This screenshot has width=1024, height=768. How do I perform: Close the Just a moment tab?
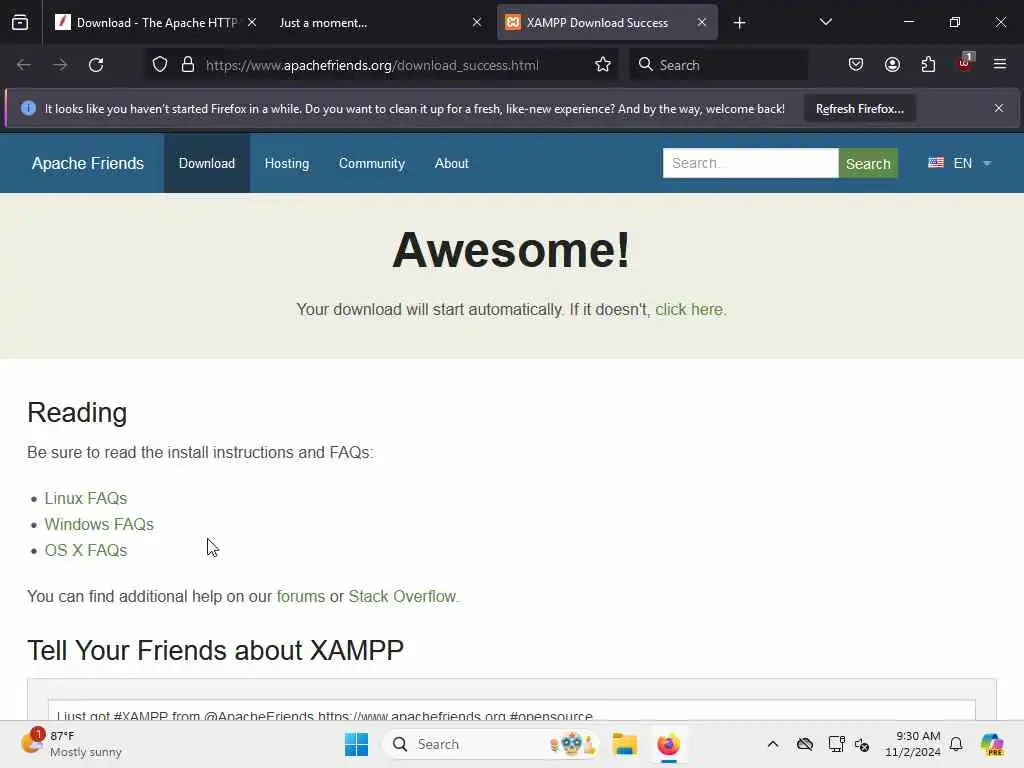[x=477, y=23]
